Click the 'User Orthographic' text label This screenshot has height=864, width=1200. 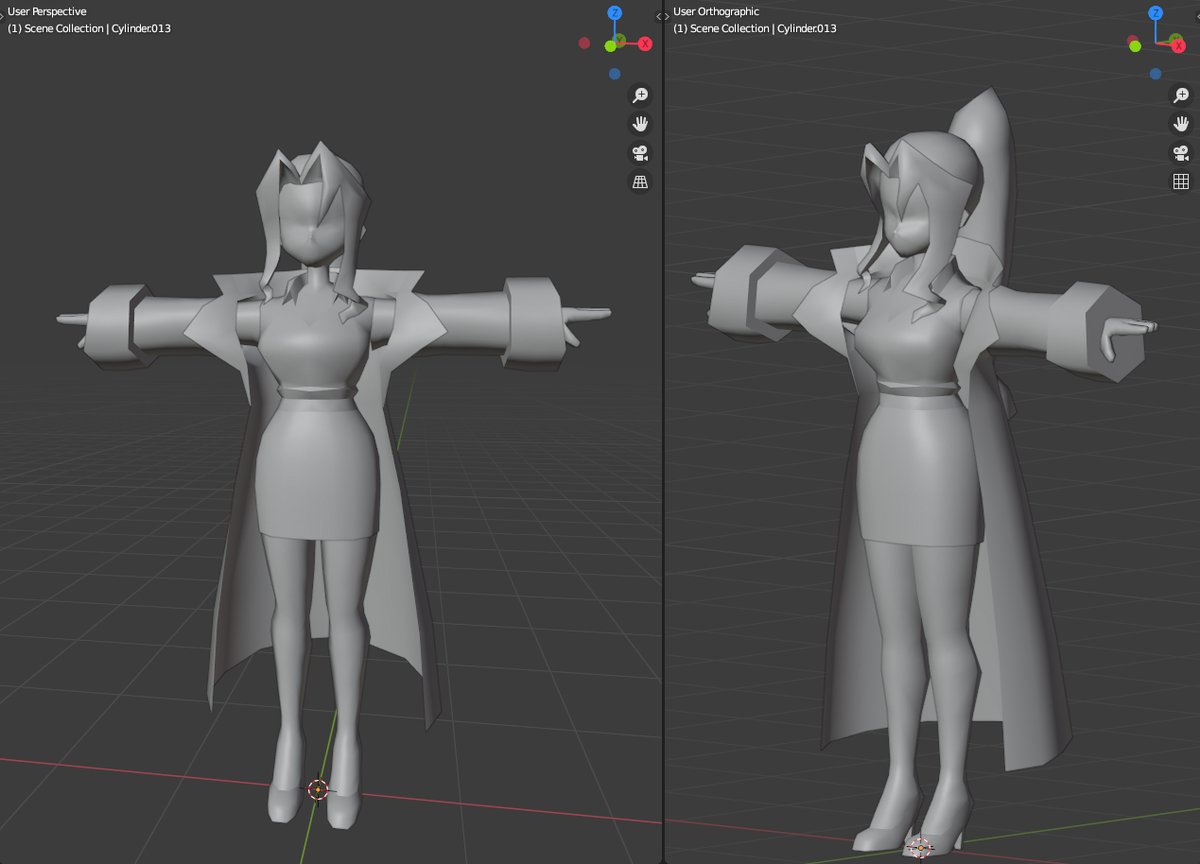716,12
